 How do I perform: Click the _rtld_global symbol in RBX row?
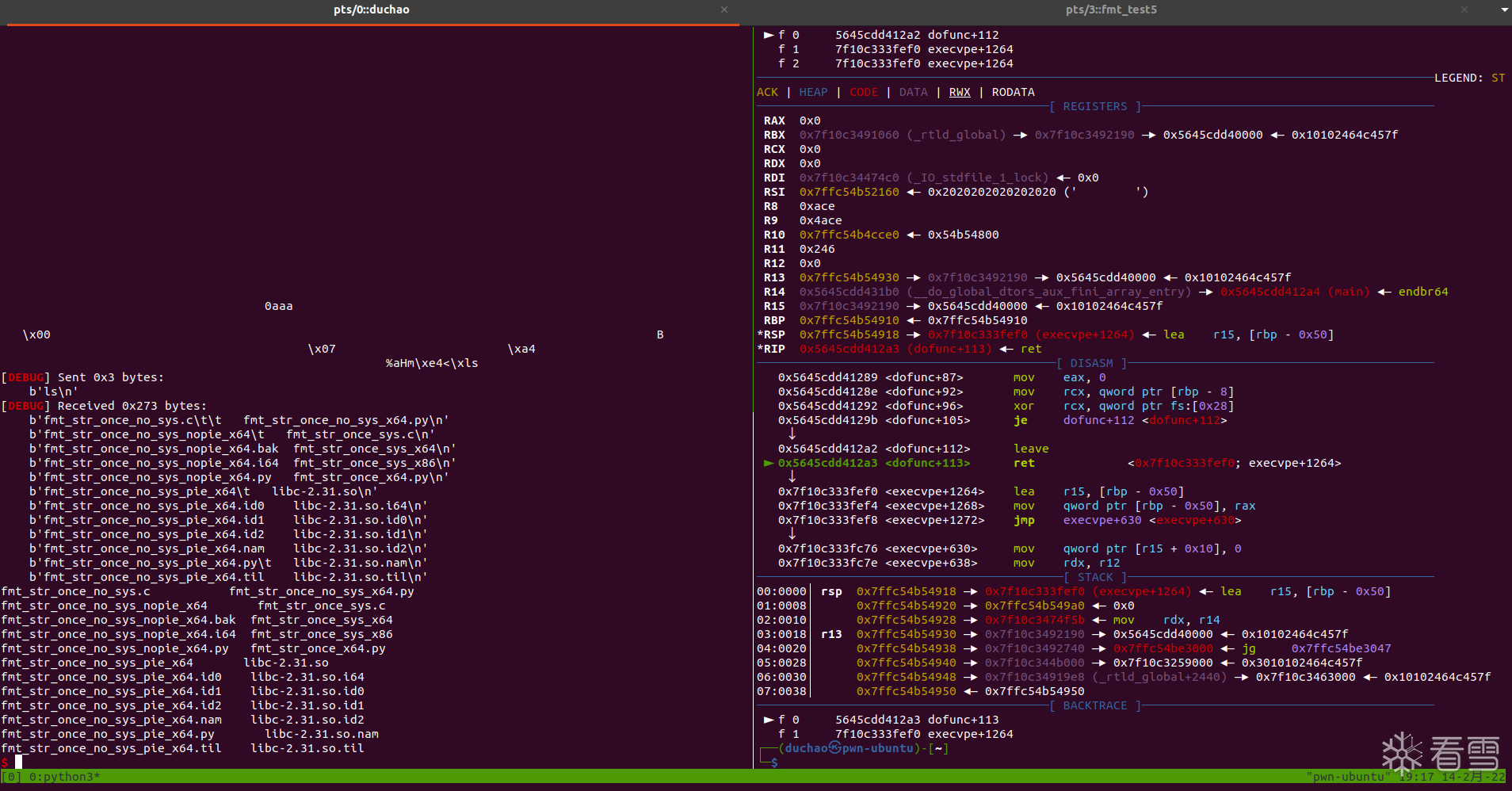pyautogui.click(x=956, y=135)
